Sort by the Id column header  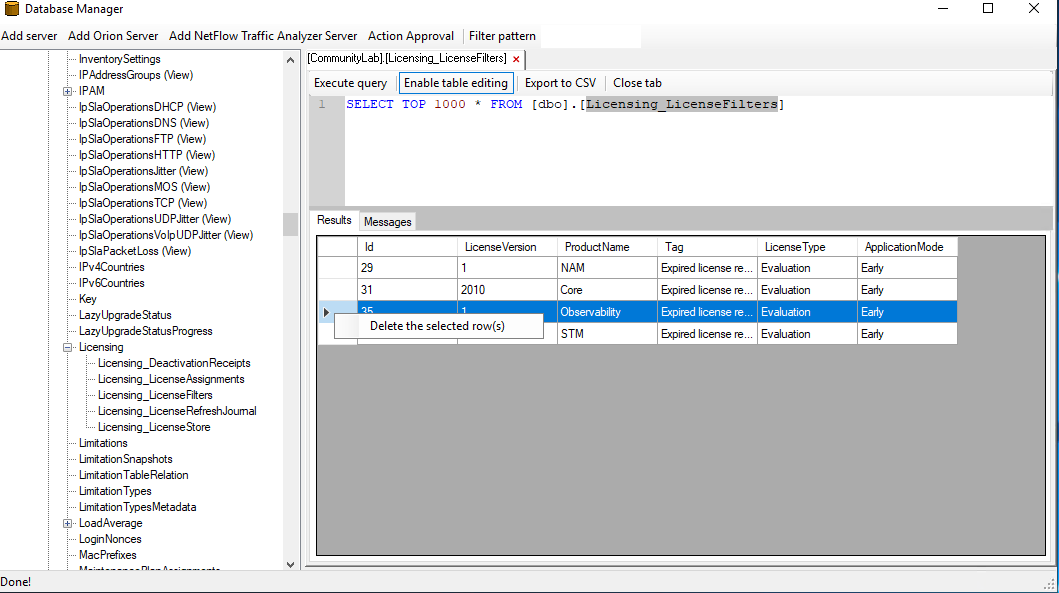point(407,247)
